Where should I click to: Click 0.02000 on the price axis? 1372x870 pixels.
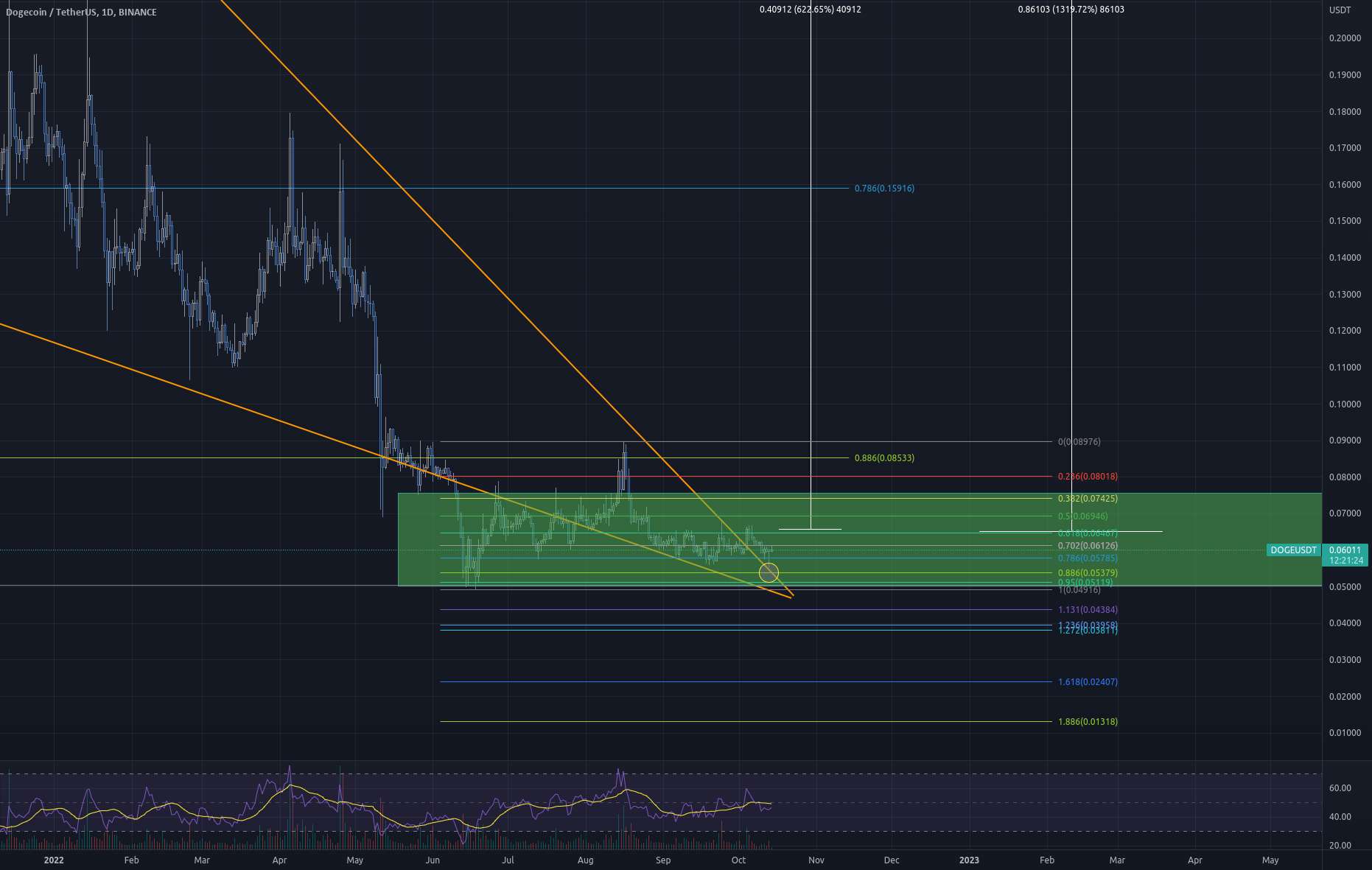[1345, 697]
